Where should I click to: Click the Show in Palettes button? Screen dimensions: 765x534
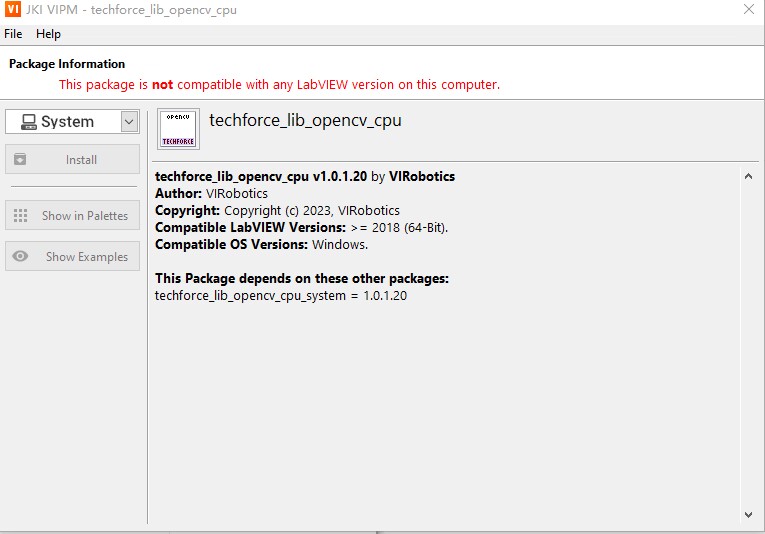click(72, 216)
